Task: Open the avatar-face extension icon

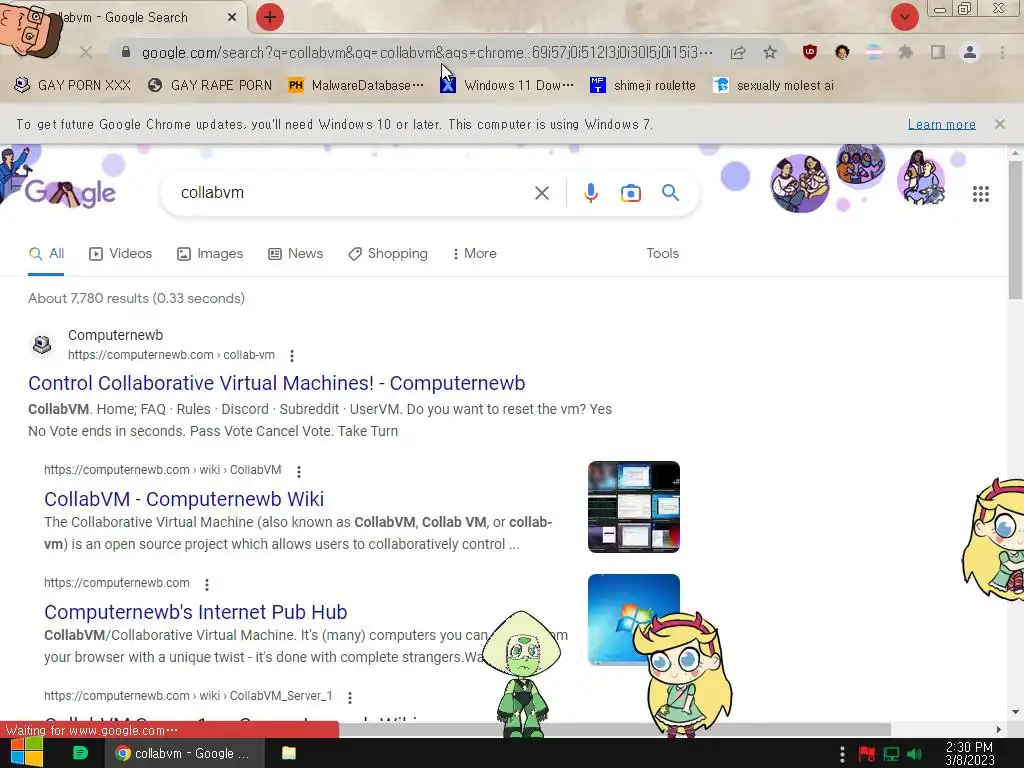Action: [842, 52]
